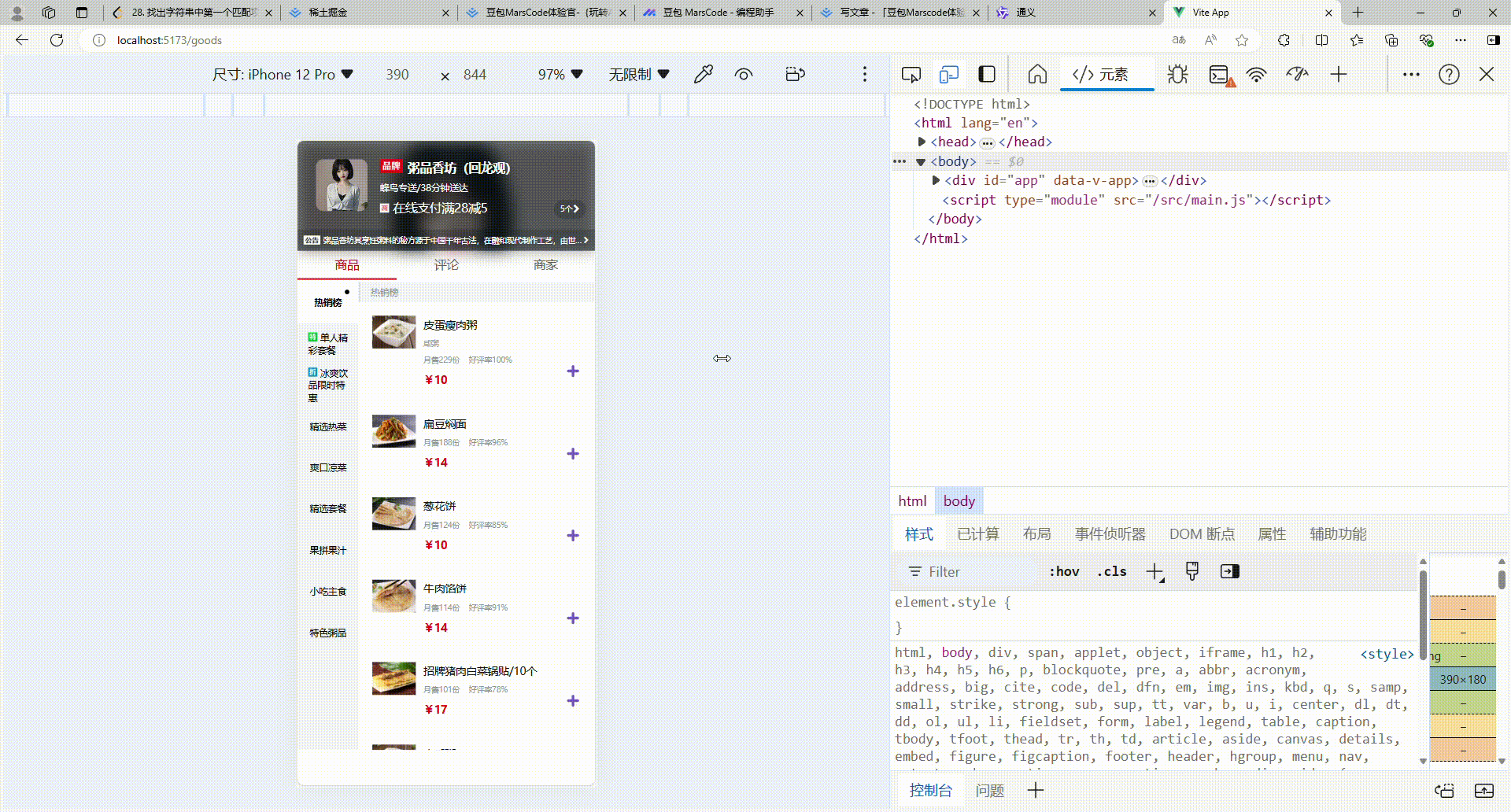Screen dimensions: 1511x812
Task: Open the console panel icon with warning badge
Action: click(x=1218, y=74)
